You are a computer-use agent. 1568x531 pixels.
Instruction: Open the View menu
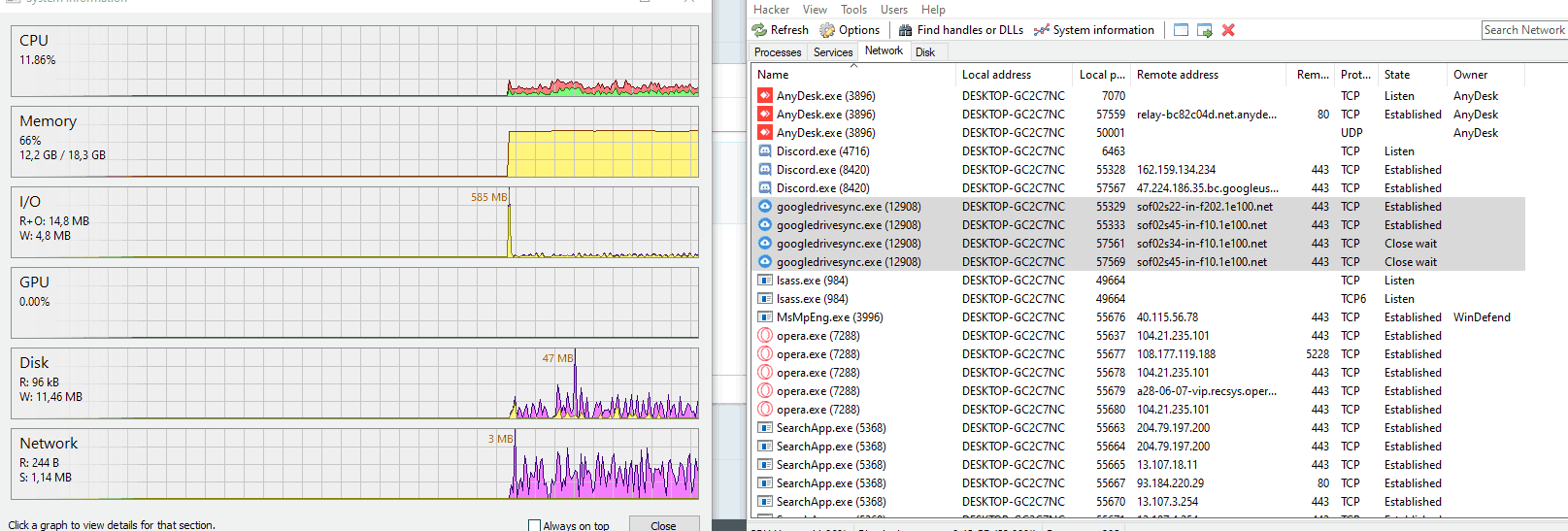pyautogui.click(x=815, y=10)
